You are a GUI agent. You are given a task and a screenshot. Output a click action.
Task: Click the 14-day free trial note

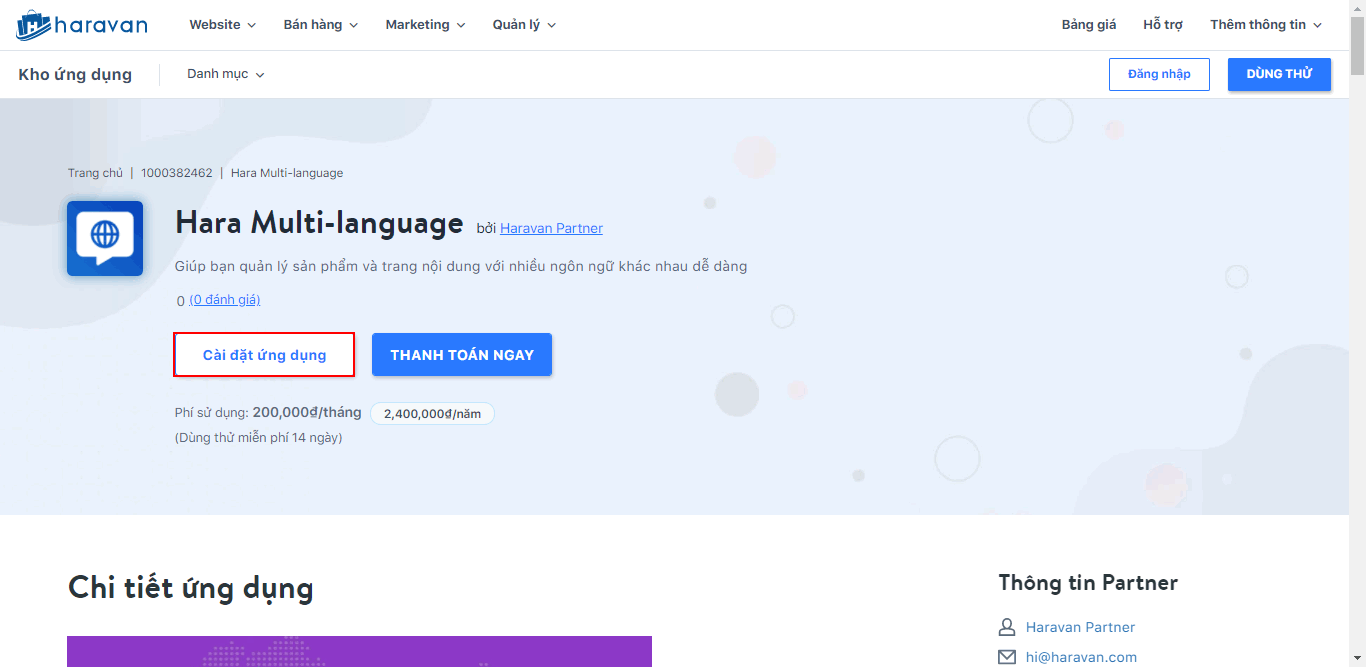coord(259,438)
